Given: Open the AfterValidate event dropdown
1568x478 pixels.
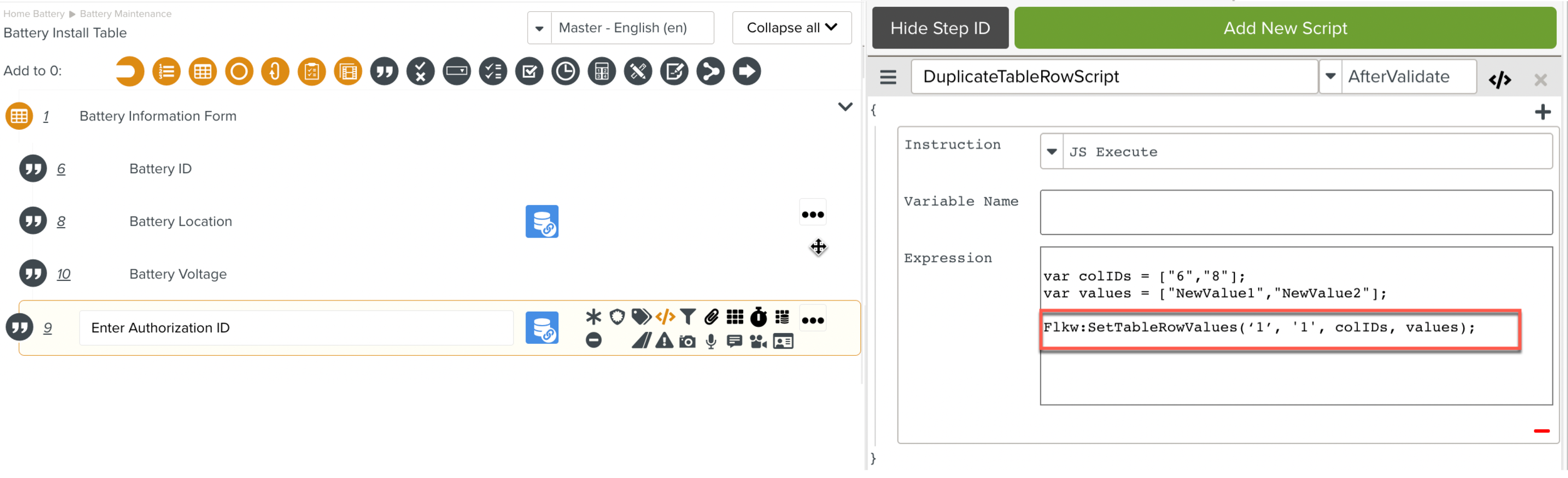Looking at the screenshot, I should point(1330,77).
